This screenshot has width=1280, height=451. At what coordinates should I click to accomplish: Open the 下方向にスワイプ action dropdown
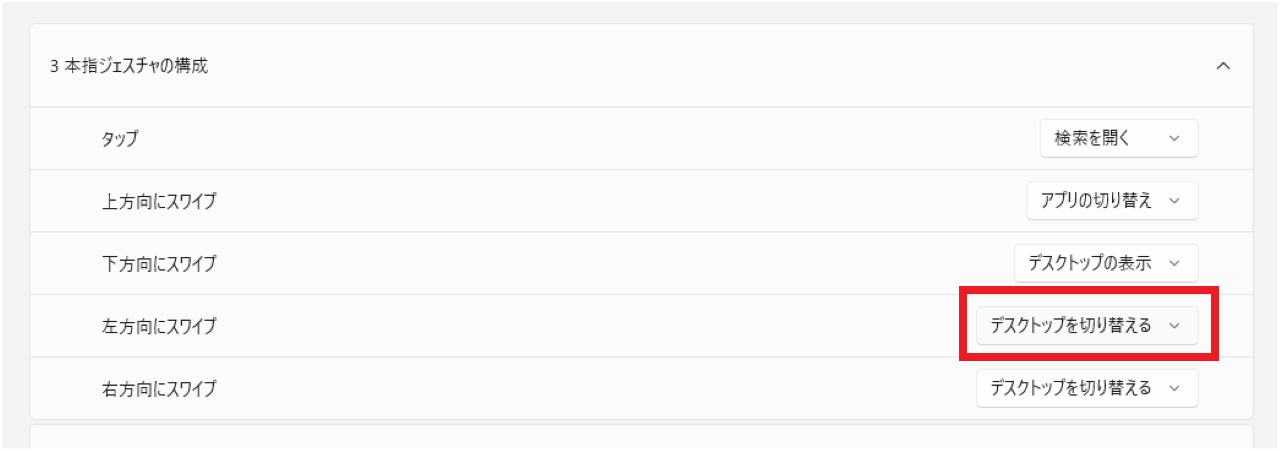point(1105,263)
